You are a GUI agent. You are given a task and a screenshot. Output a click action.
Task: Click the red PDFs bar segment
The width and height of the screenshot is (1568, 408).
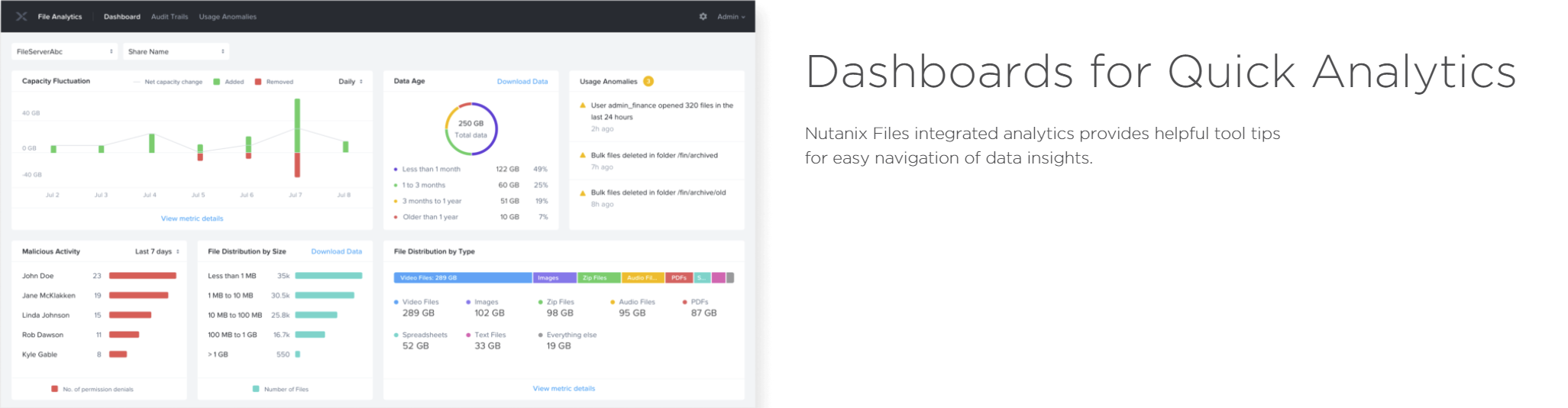coord(680,277)
